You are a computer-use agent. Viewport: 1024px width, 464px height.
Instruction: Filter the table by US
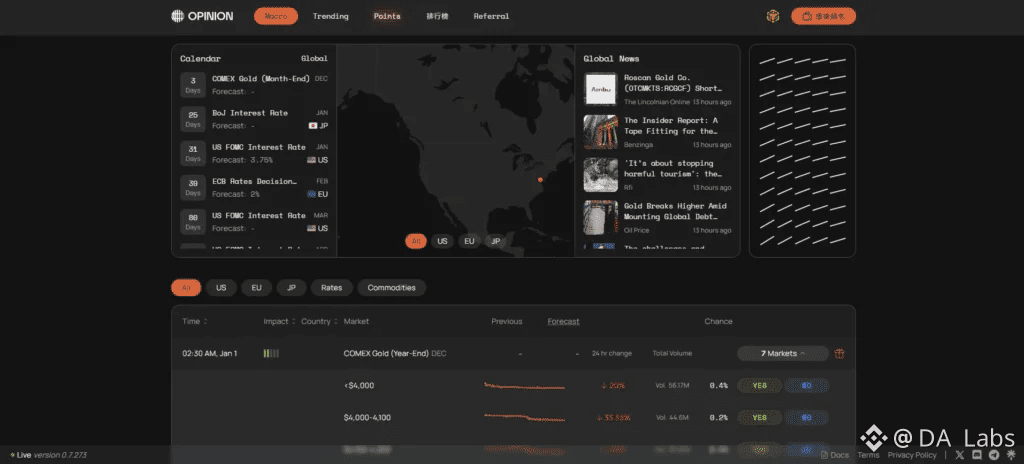[221, 288]
